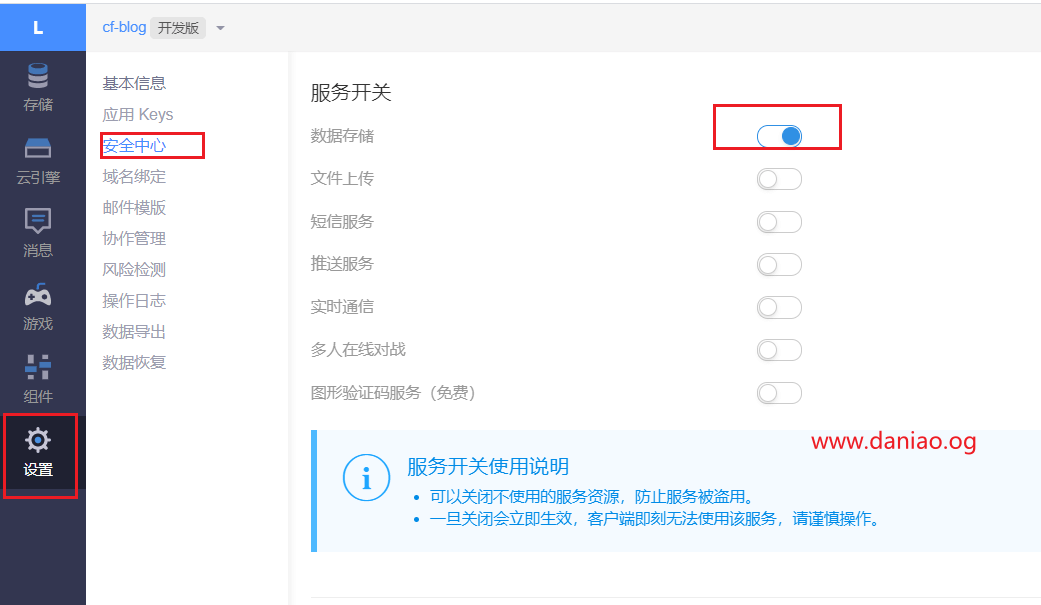The image size is (1041, 605).
Task: Click the storage (存储) database icon
Action: tap(38, 76)
